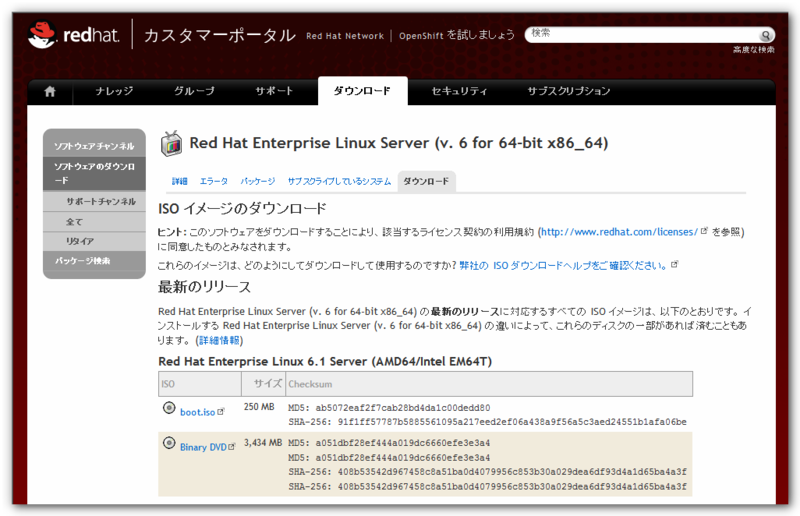
Task: Click the 250 MB size cell
Action: (259, 407)
